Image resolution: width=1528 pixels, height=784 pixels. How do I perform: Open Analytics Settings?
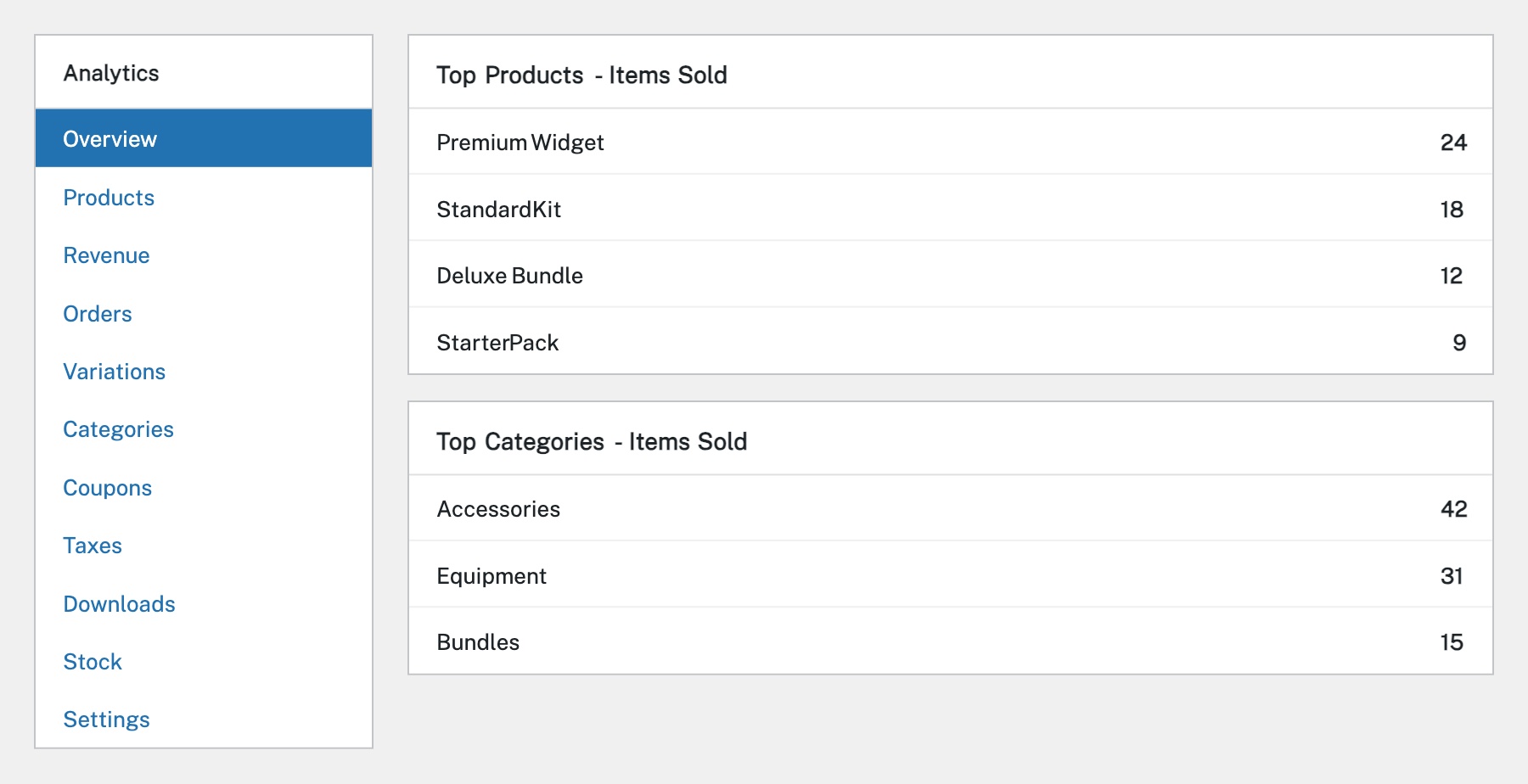click(106, 720)
